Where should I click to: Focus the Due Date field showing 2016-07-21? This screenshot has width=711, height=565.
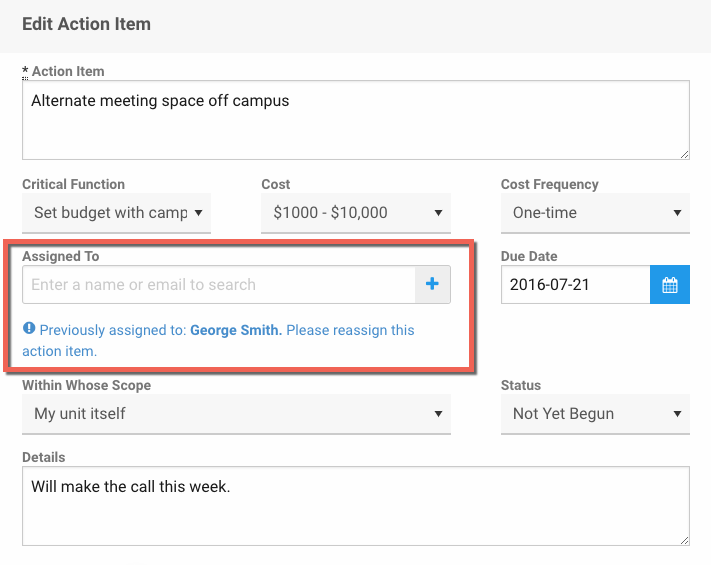[575, 285]
